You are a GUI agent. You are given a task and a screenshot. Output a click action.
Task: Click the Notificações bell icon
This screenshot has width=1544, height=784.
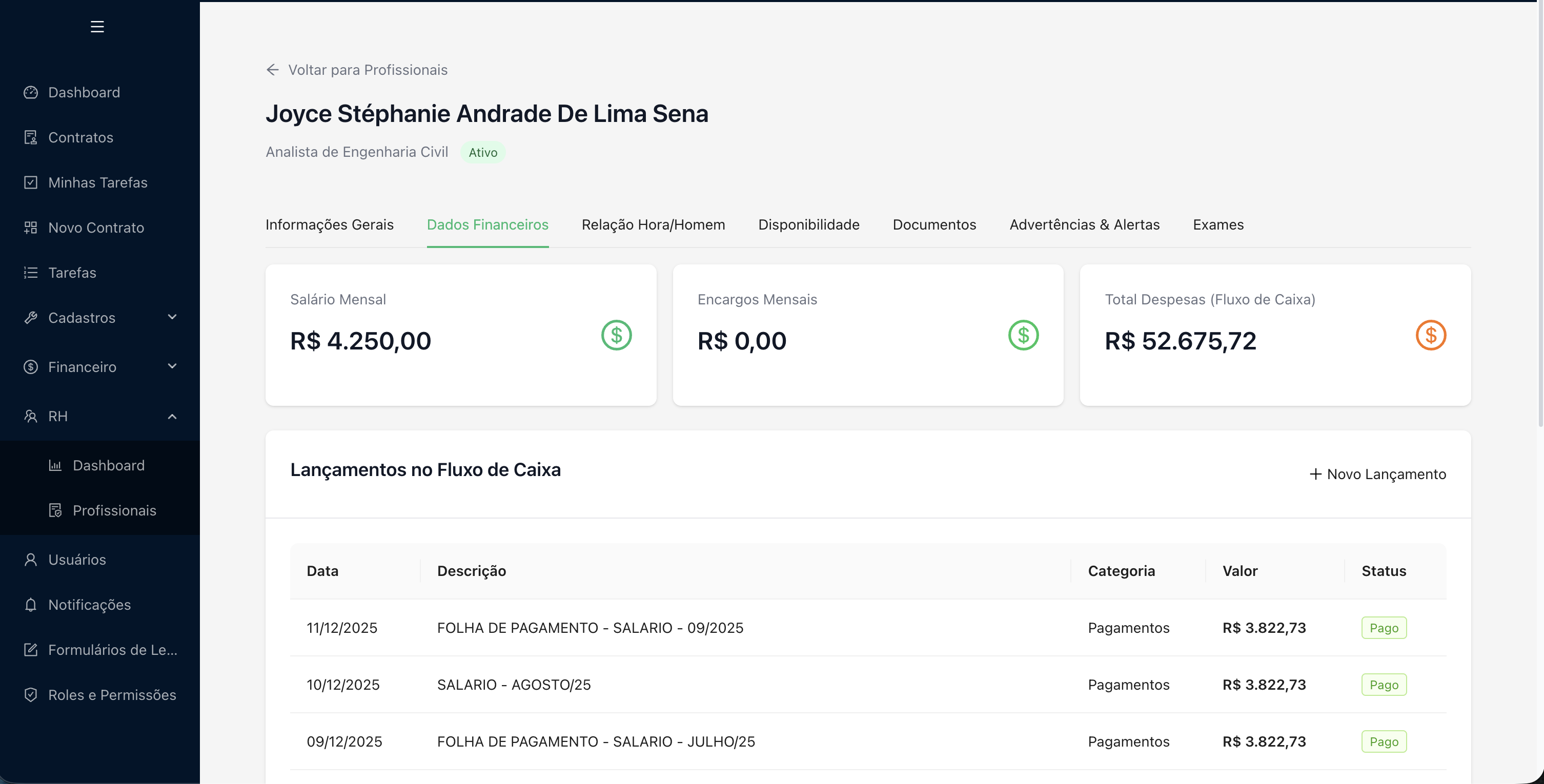tap(31, 605)
